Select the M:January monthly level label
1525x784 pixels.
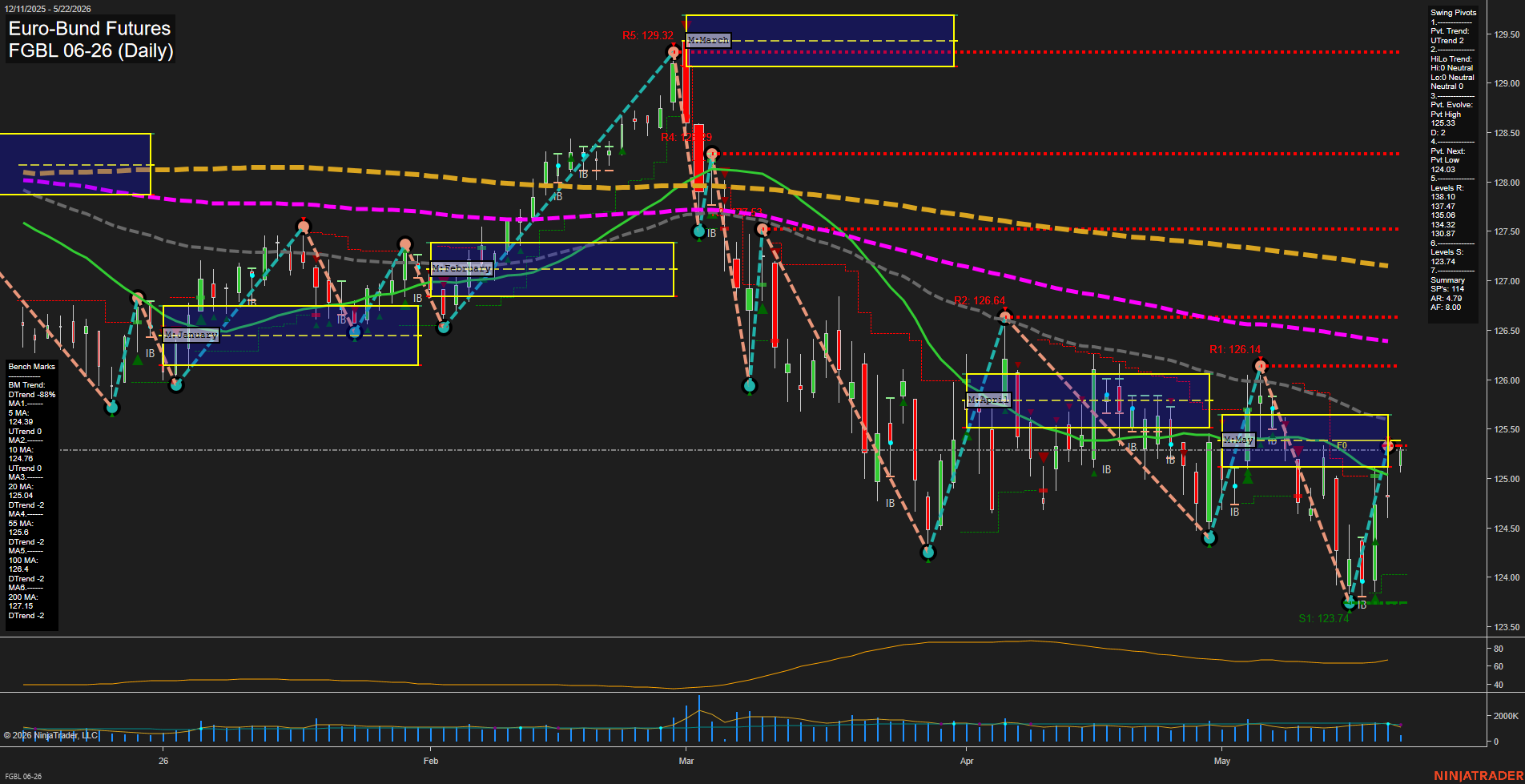[x=191, y=335]
